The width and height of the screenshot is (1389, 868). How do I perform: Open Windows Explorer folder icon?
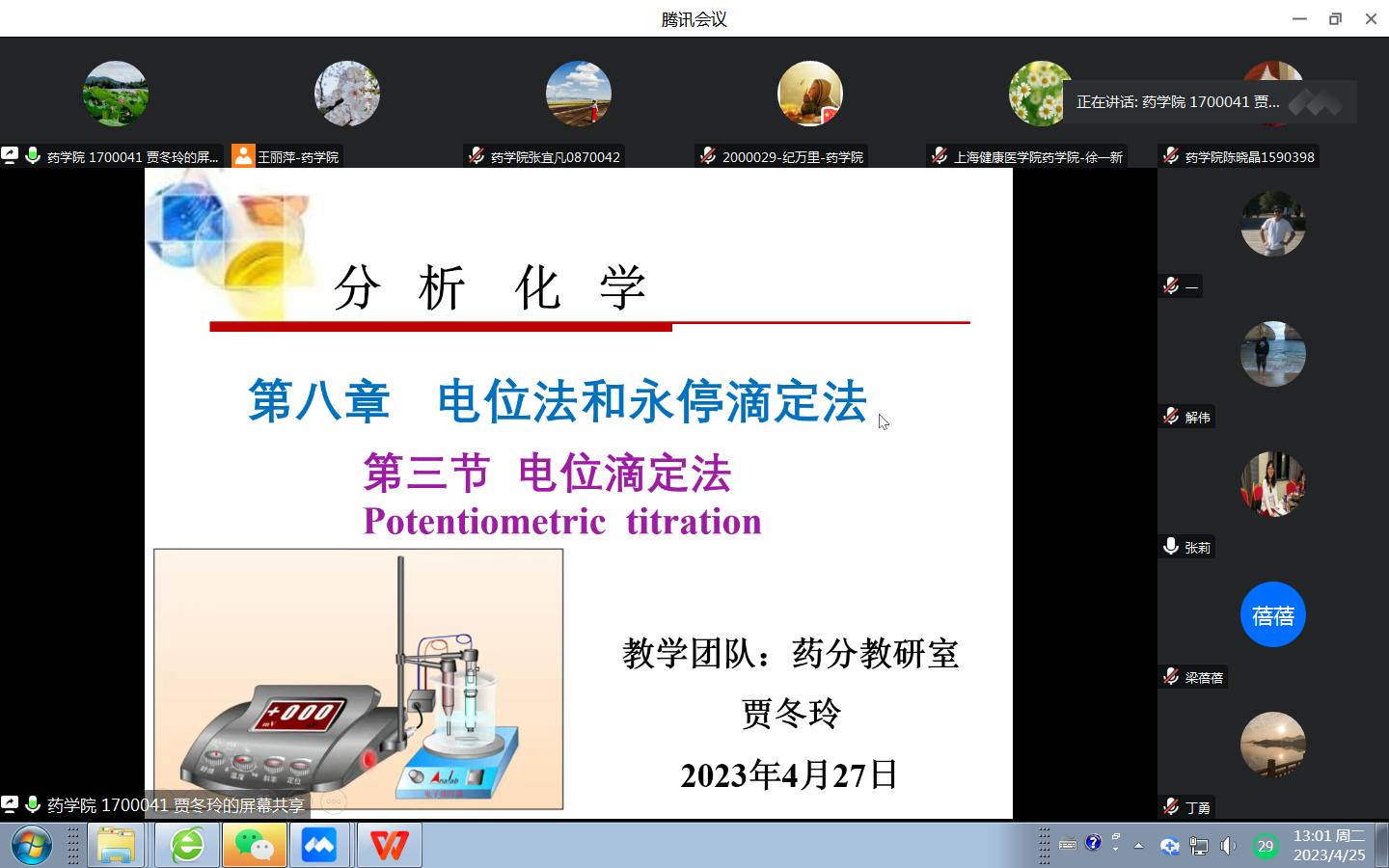point(116,846)
